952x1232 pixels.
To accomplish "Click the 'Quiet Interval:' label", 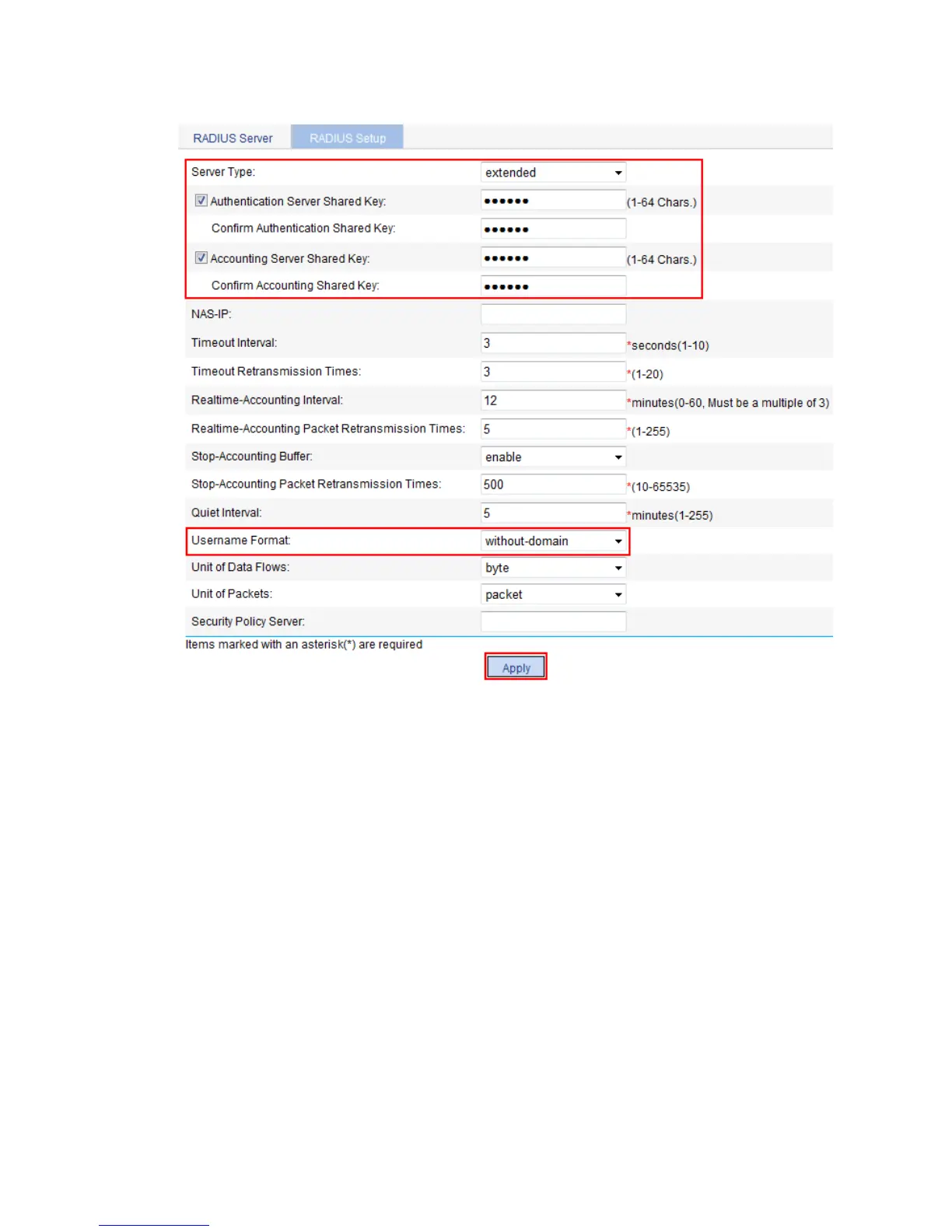I will [x=226, y=513].
